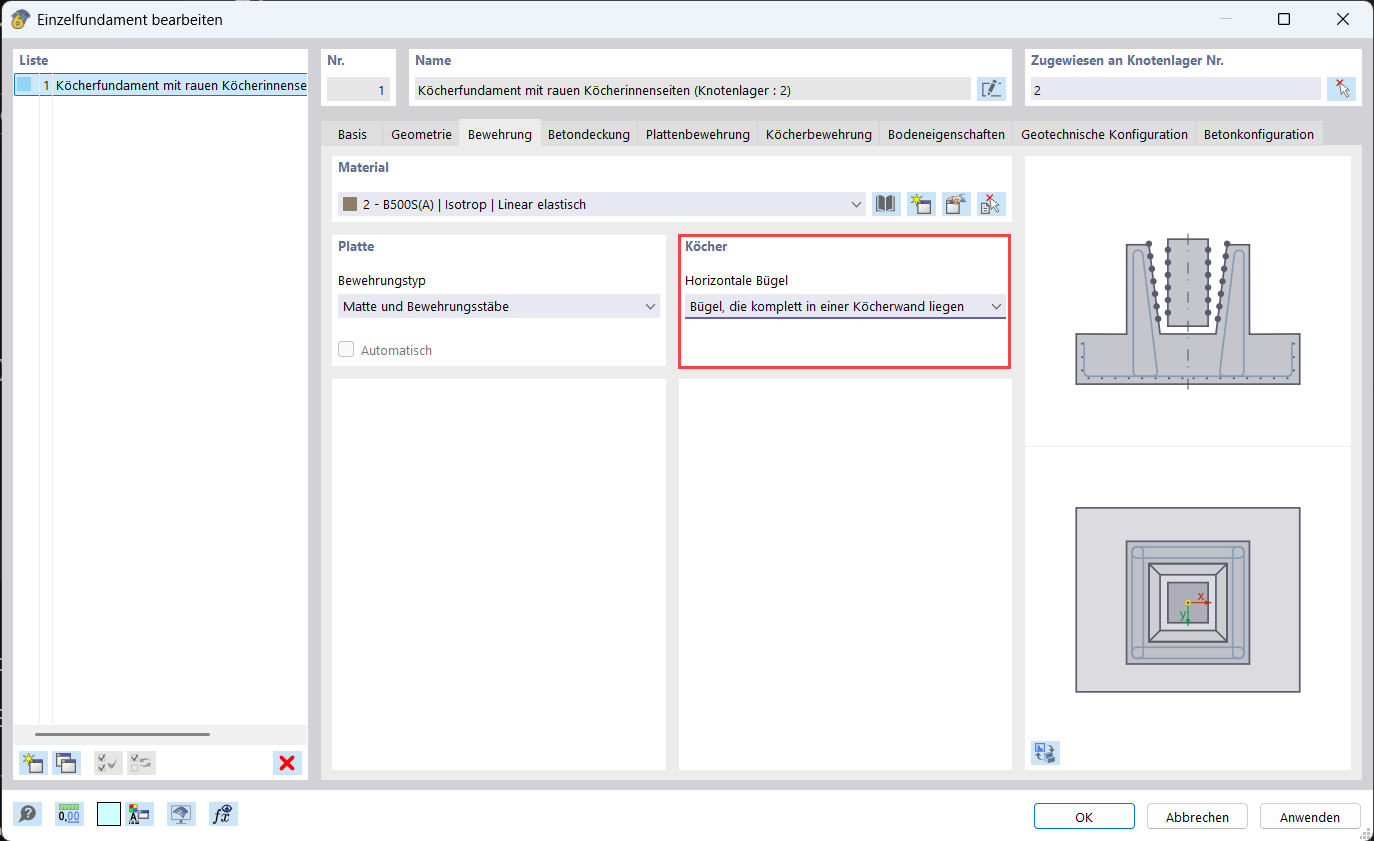Switch to the Köcherbewehrung tab
Viewport: 1374px width, 841px height.
pyautogui.click(x=818, y=132)
